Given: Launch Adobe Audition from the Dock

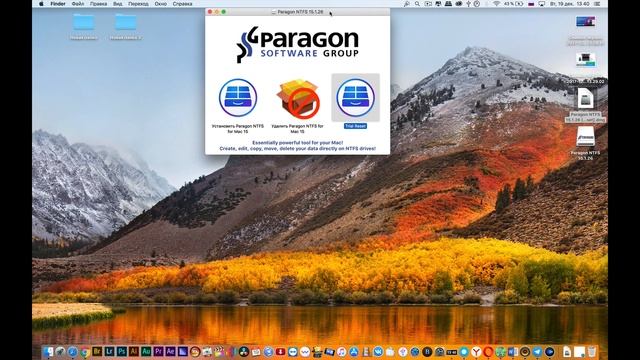Looking at the screenshot, I should [x=146, y=351].
